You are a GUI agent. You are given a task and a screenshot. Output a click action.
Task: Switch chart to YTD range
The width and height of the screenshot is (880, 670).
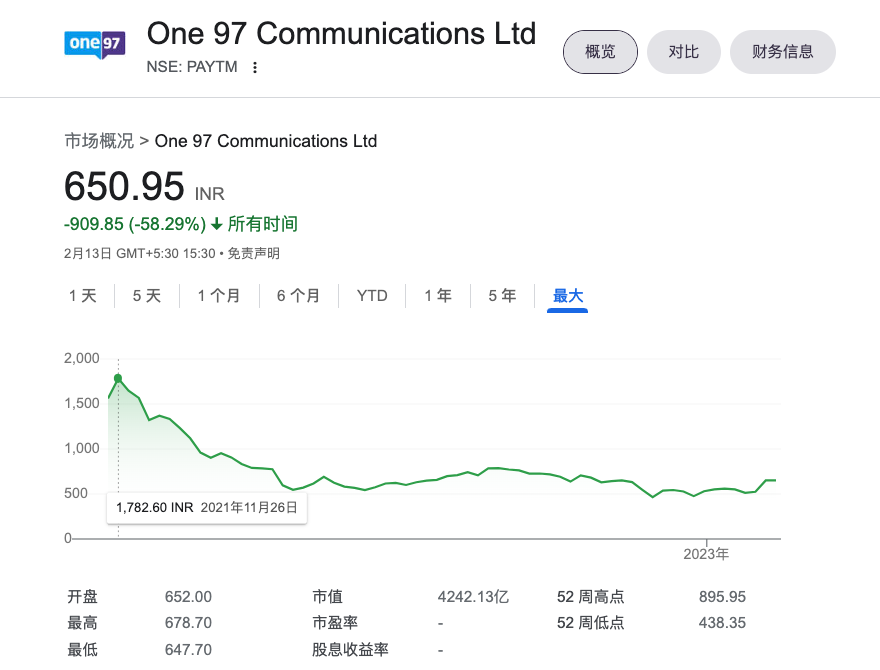(x=373, y=296)
